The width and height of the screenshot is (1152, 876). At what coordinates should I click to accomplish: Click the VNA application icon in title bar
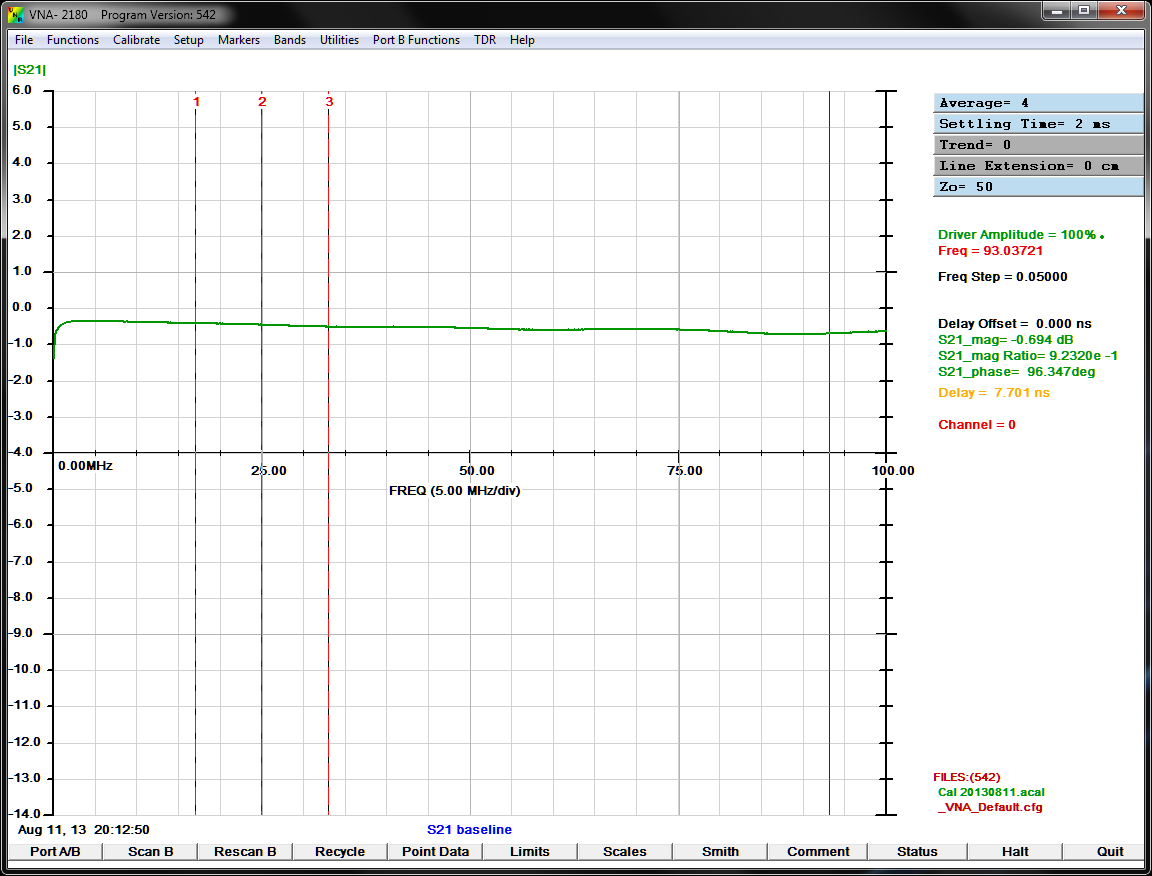(15, 15)
